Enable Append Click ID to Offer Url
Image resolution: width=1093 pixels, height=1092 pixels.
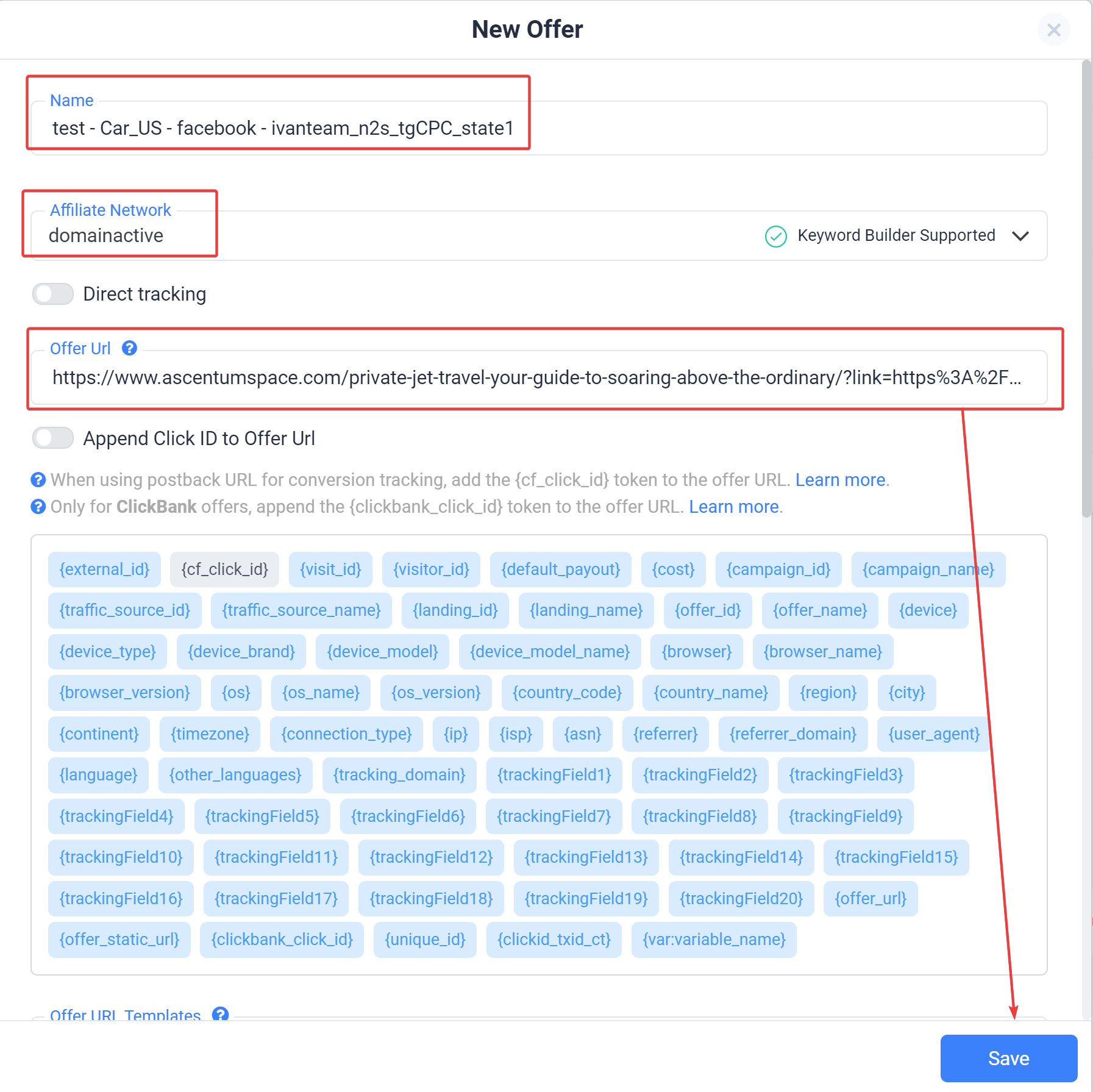pos(53,438)
